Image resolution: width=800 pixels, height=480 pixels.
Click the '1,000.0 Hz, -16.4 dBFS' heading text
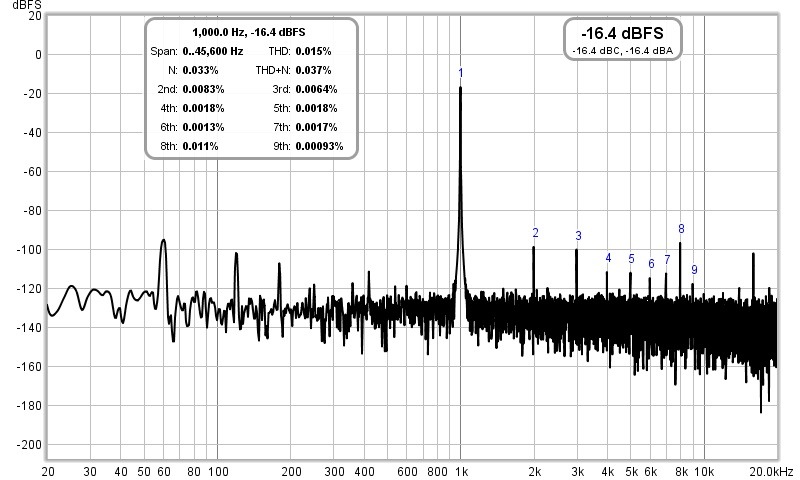click(x=248, y=32)
